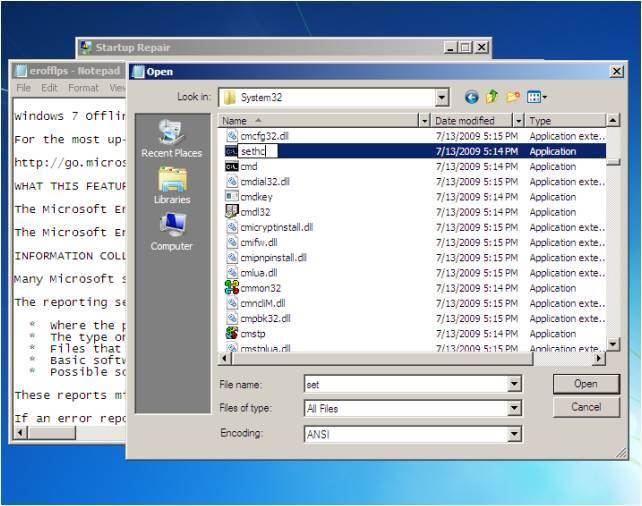This screenshot has width=642, height=506.
Task: Select cmifw.dll file icon
Action: pos(232,242)
